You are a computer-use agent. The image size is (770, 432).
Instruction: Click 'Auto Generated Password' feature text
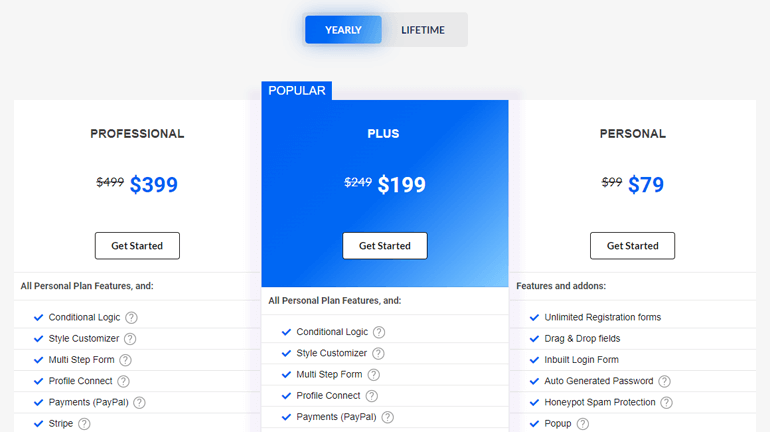tap(599, 380)
